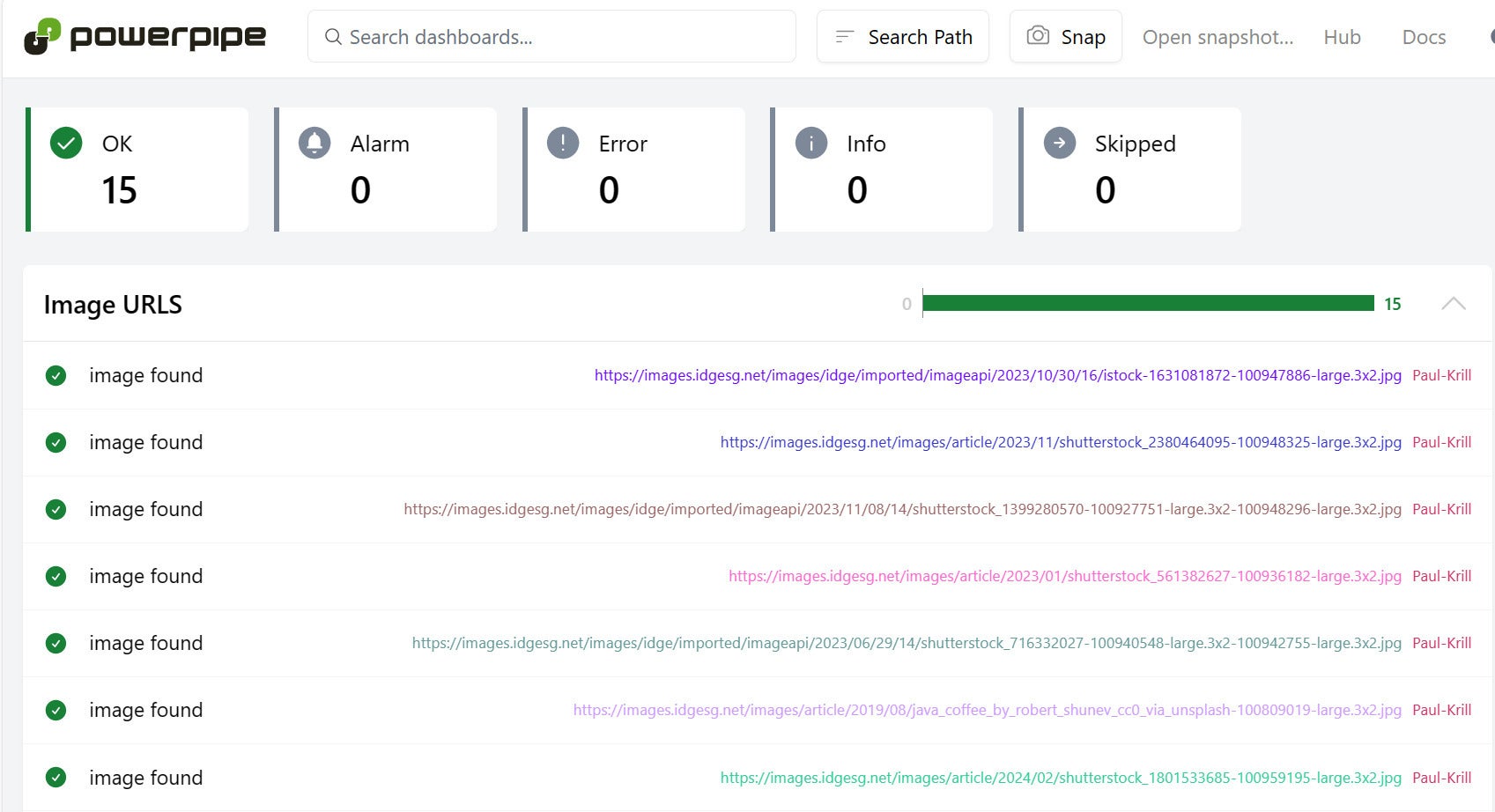Click 'image found' text in shutterstock_716332027 row

tap(145, 643)
